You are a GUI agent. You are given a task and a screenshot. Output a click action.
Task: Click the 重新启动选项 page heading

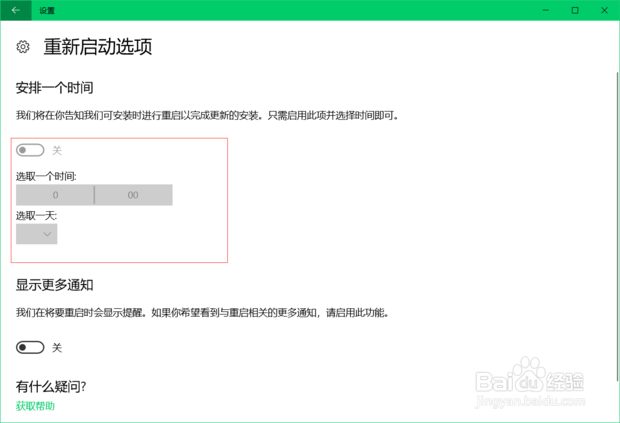98,47
